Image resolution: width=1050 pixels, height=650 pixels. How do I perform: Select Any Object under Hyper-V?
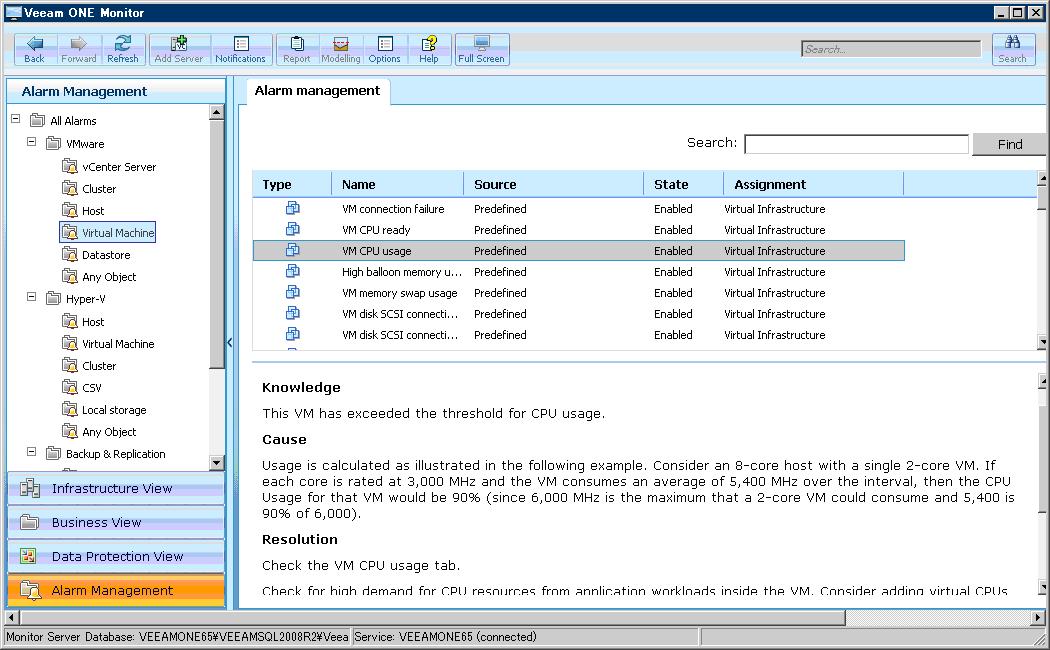point(109,432)
